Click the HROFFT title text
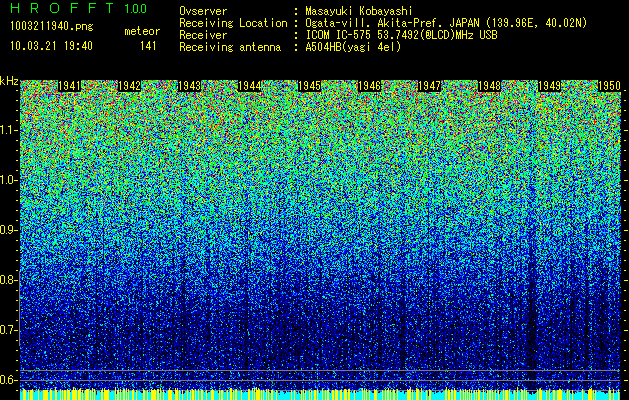This screenshot has height=400, width=629. (62, 9)
